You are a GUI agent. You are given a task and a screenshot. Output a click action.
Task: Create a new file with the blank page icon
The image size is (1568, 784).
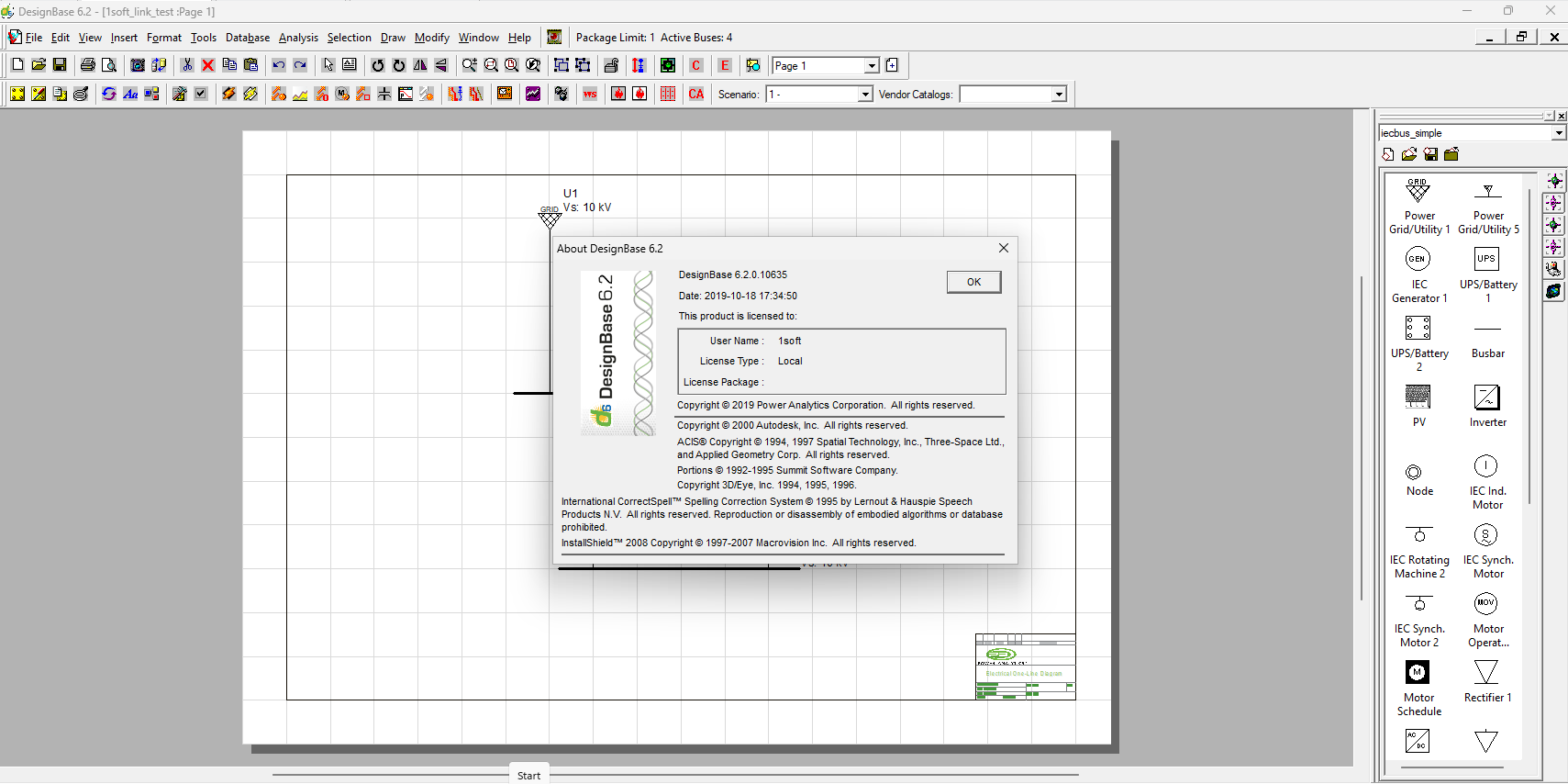click(17, 65)
